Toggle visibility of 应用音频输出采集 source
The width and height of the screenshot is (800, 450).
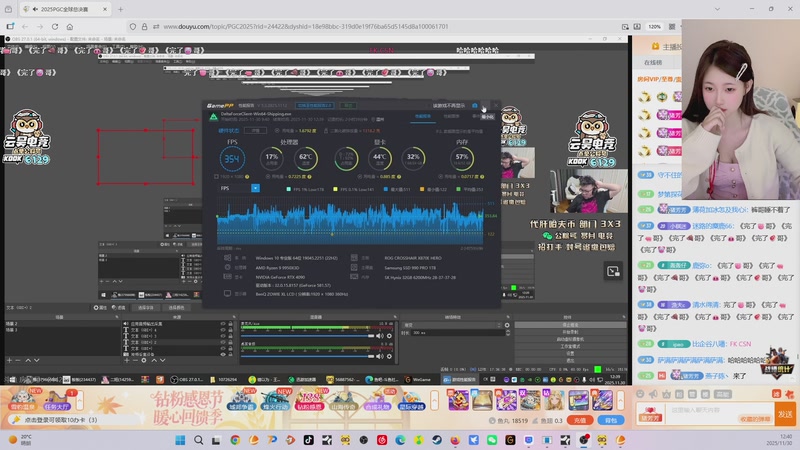click(222, 324)
